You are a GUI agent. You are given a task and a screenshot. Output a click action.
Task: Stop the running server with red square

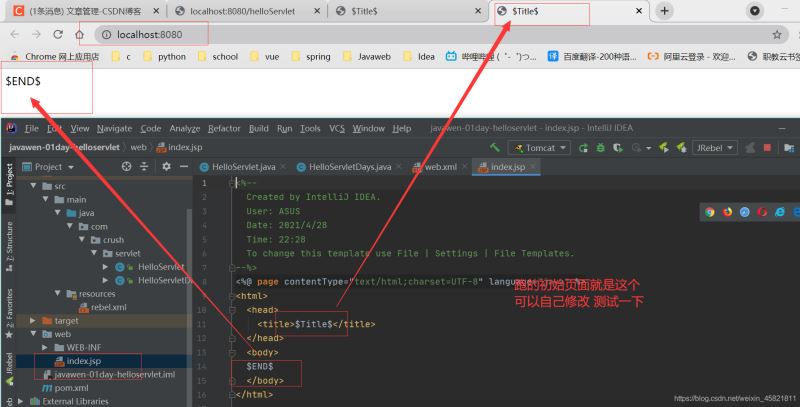[x=767, y=147]
